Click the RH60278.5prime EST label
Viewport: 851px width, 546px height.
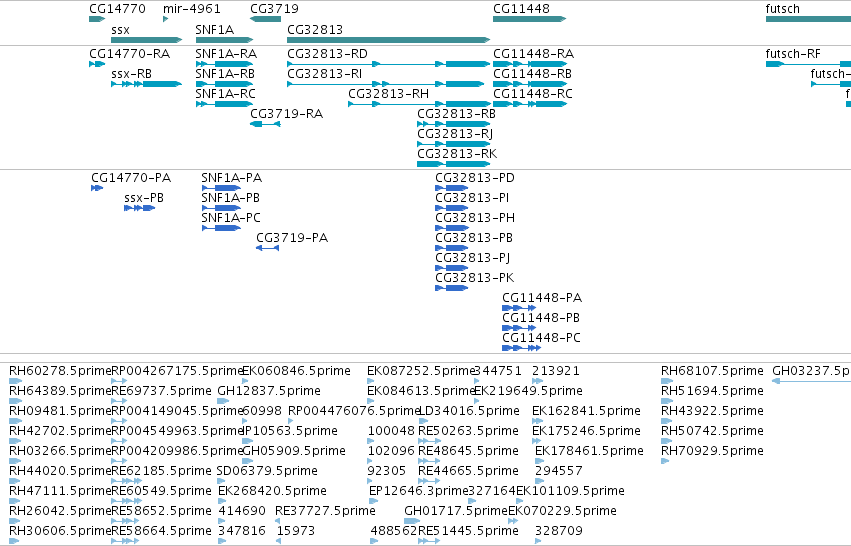[x=60, y=371]
